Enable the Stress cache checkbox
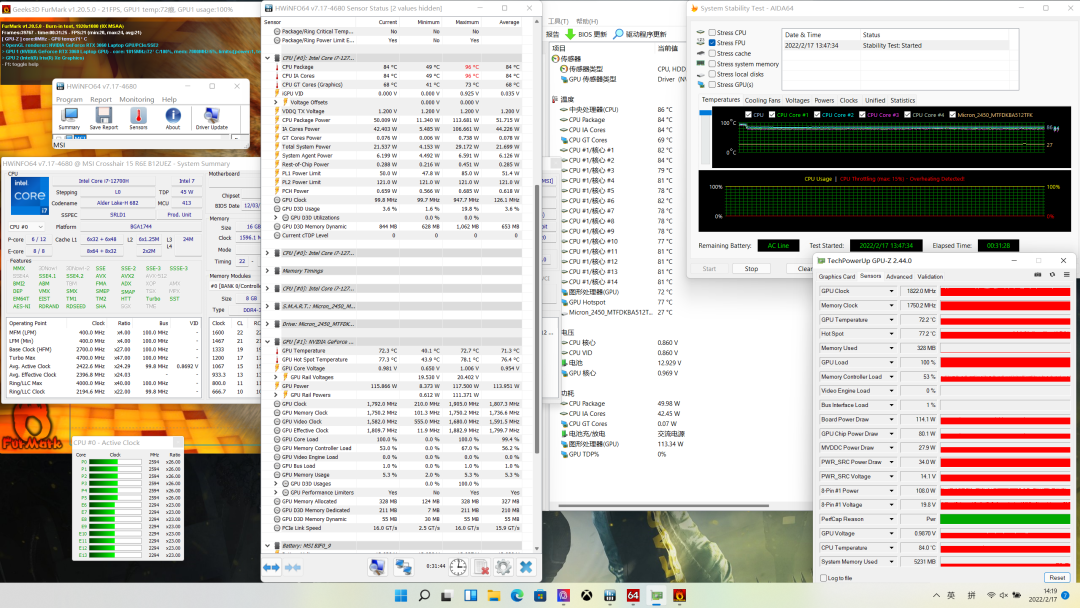This screenshot has height=608, width=1080. (x=712, y=53)
